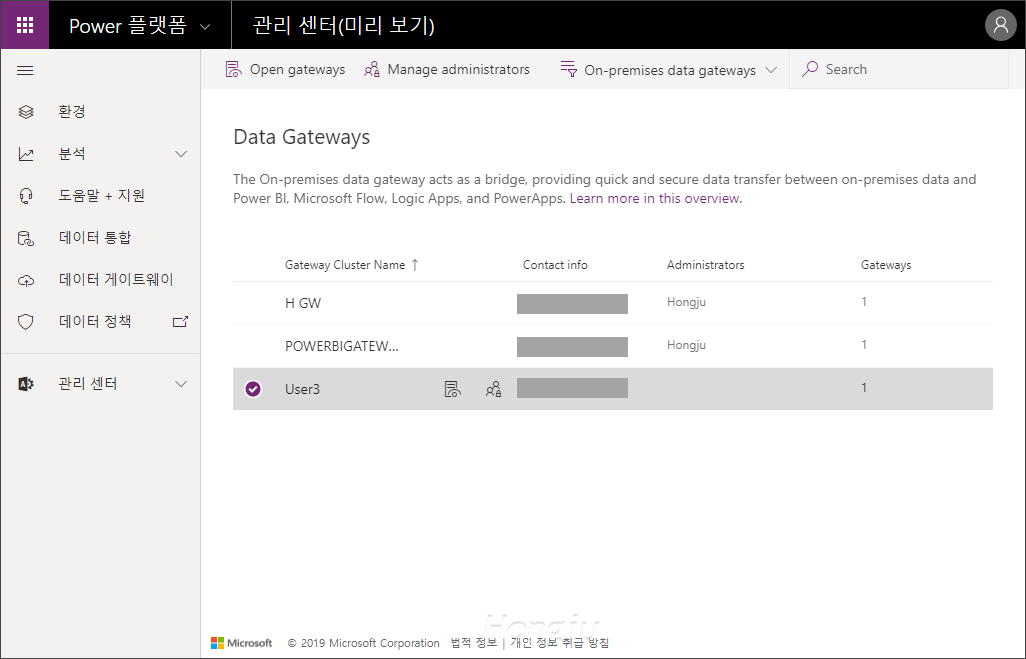Open the 도움말 + 지원 navigation item
Viewport: 1026px width, 659px height.
[x=101, y=196]
